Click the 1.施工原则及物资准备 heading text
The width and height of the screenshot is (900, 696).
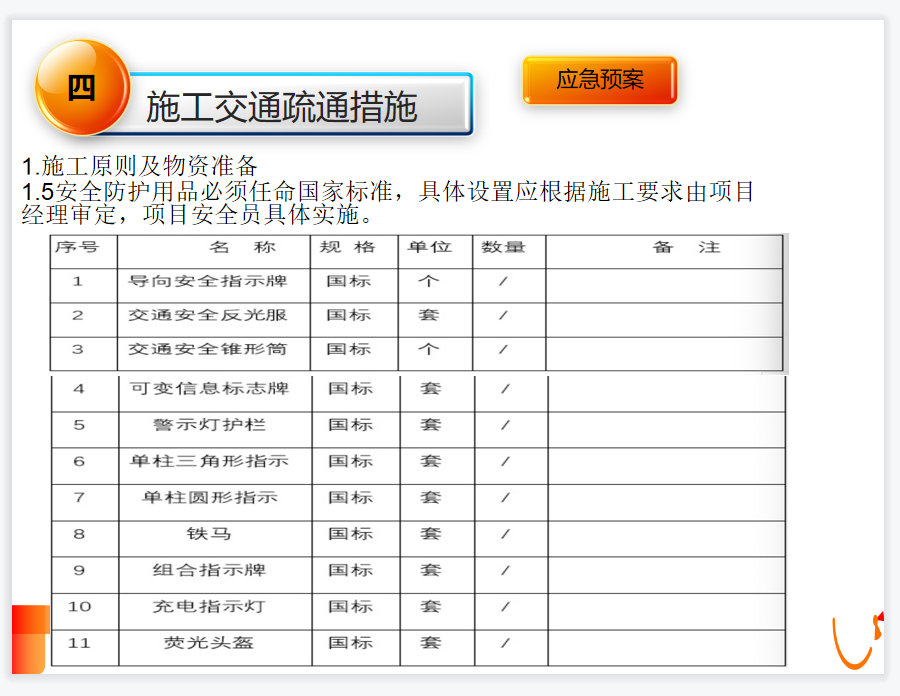coord(140,166)
